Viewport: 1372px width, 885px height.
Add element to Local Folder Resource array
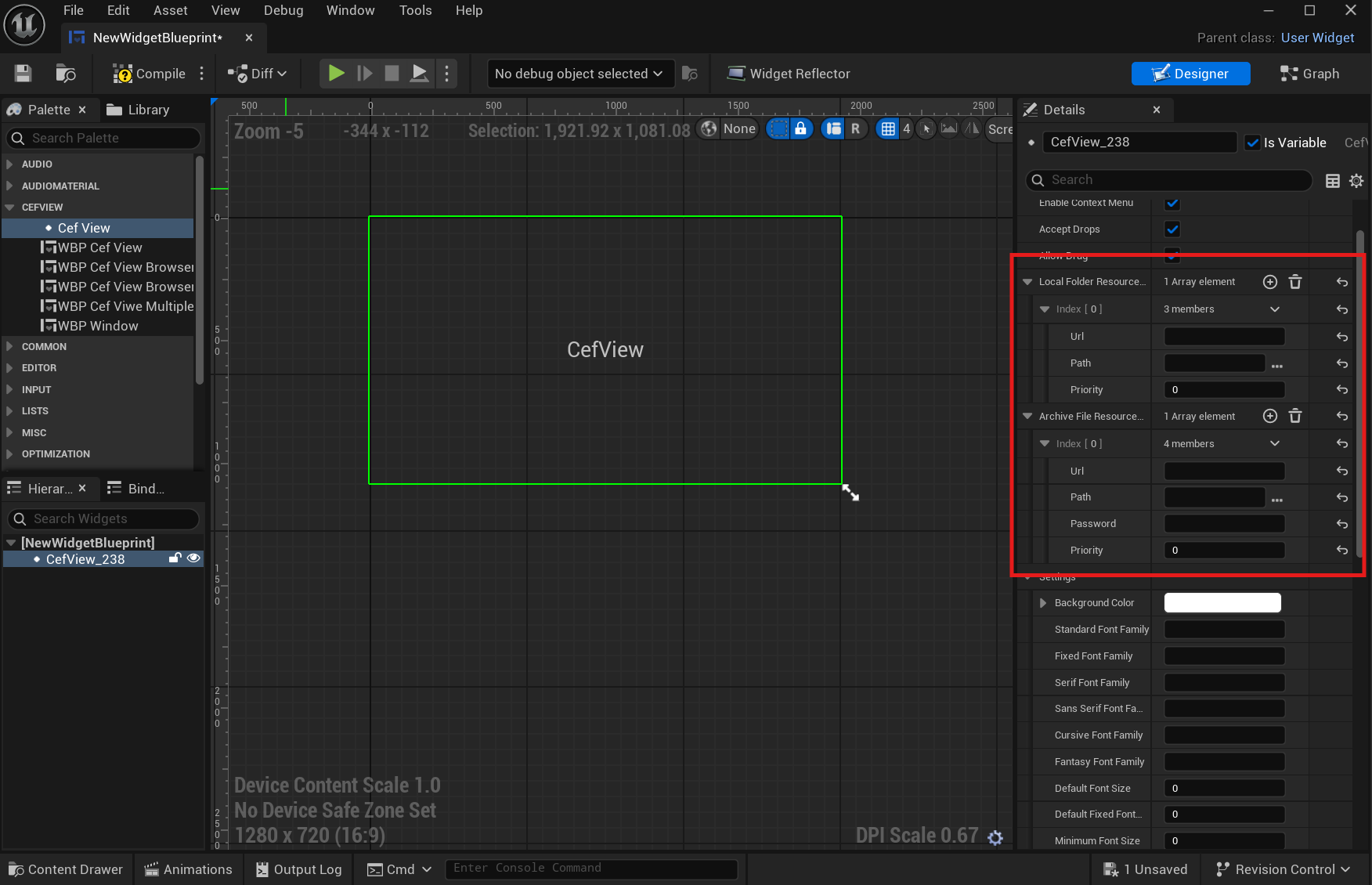(x=1270, y=282)
